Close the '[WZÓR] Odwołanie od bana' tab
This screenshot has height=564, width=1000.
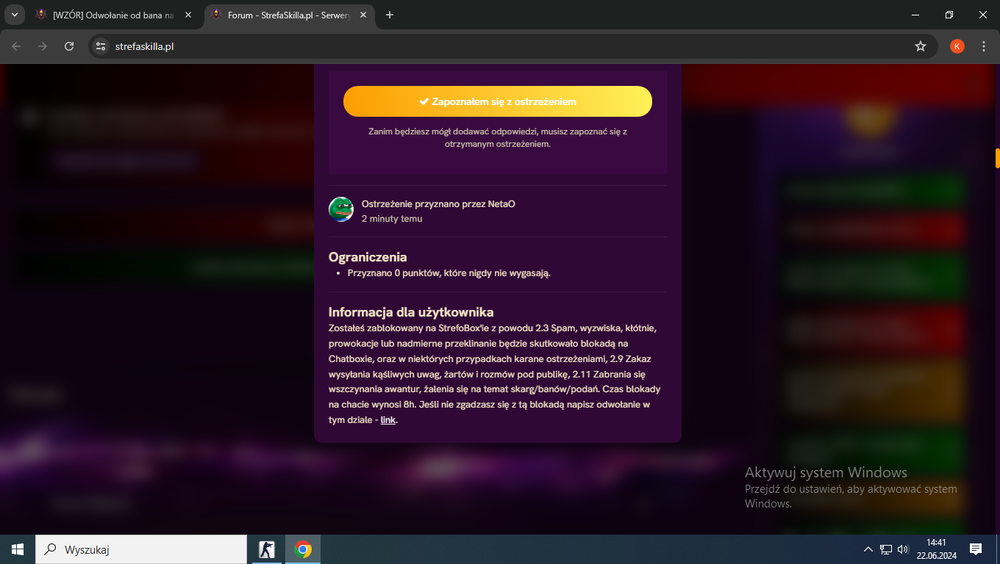[x=188, y=15]
